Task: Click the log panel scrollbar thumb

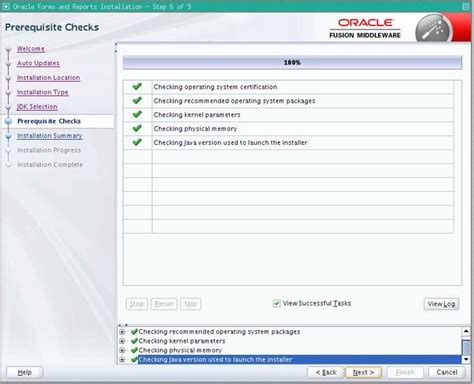Action: click(466, 347)
